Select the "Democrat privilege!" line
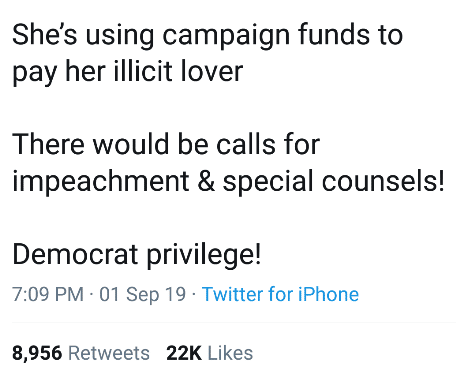Image resolution: width=463 pixels, height=376 pixels. point(137,254)
